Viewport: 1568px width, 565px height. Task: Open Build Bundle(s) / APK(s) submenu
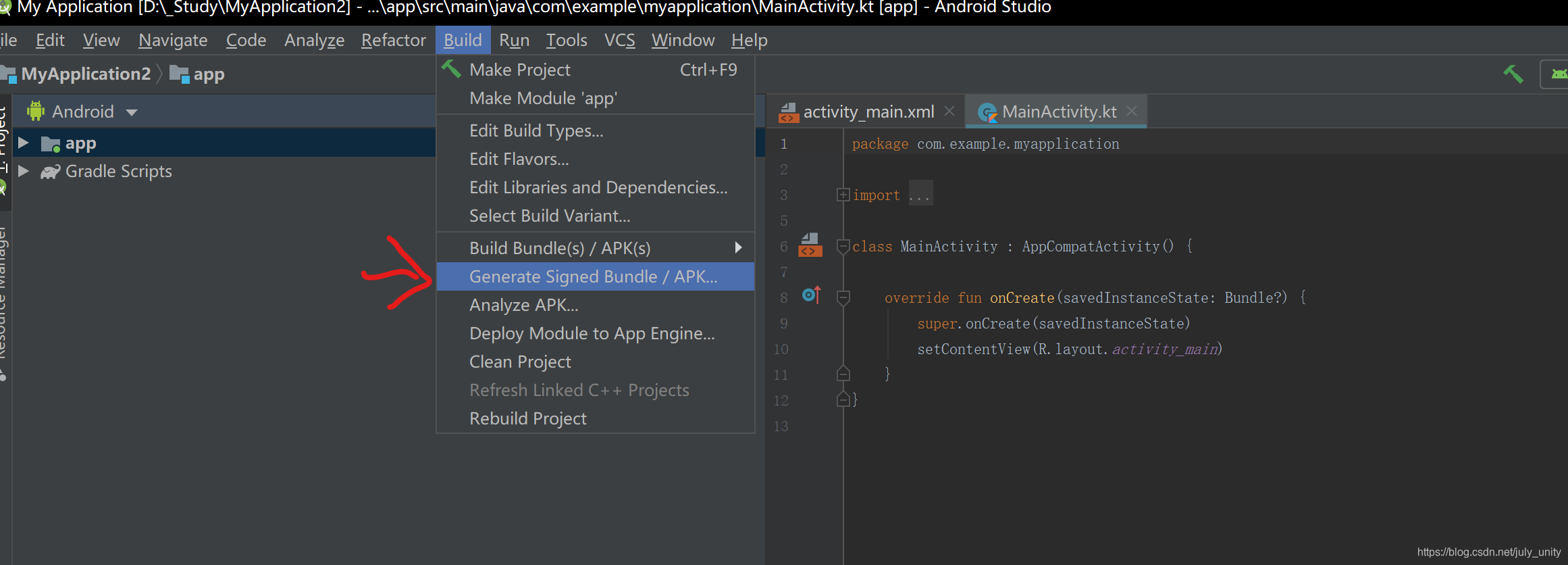[x=595, y=248]
